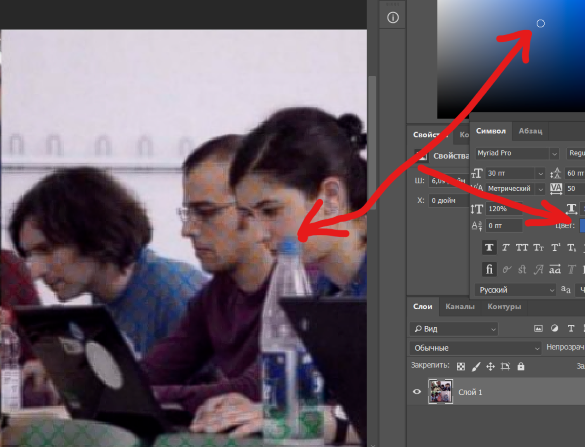Screen dimensions: 585x447
Task: Click the blue text color swatch
Action: click(x=582, y=225)
